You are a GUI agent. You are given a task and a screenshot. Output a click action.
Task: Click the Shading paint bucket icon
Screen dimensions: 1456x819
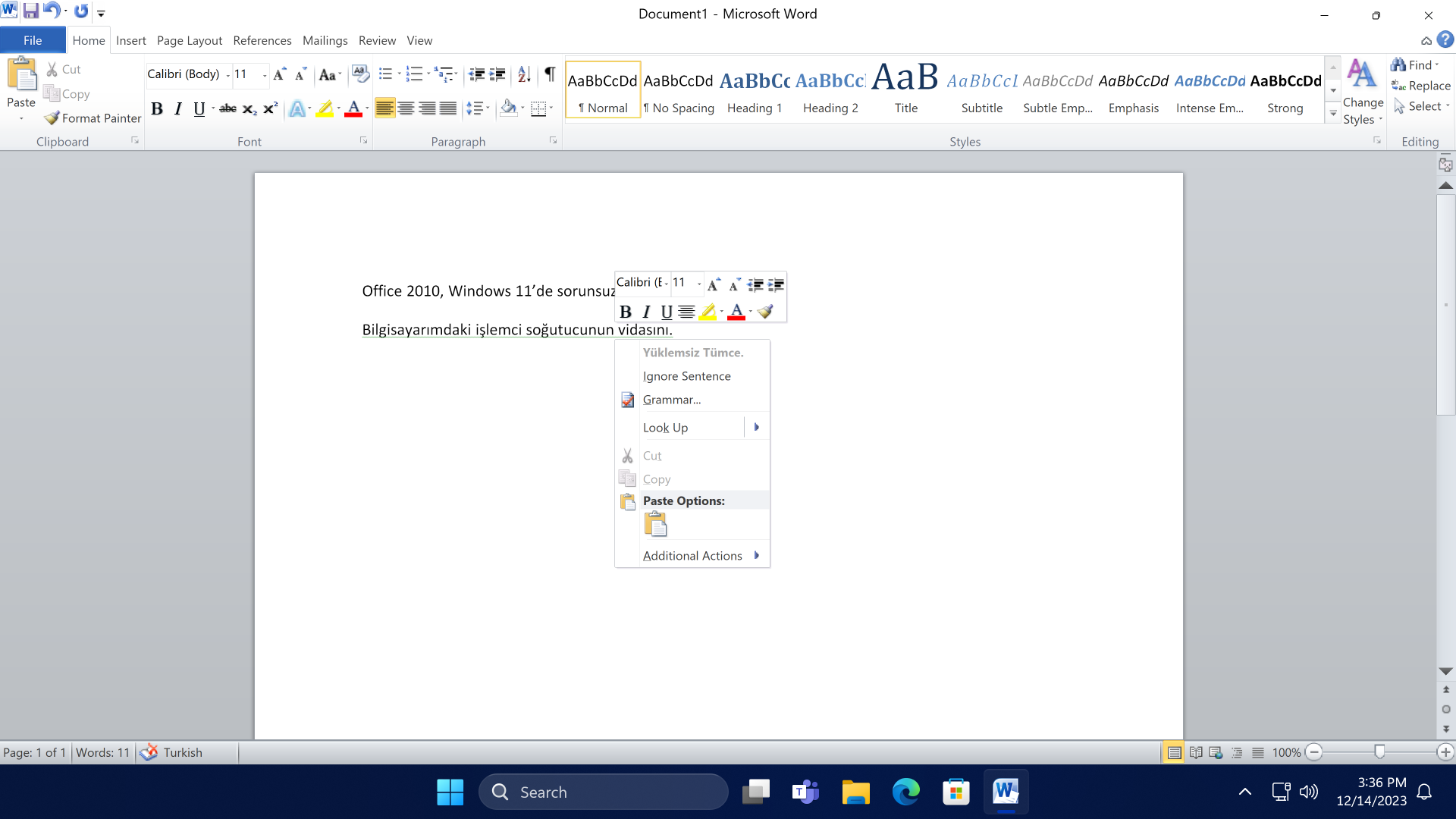508,108
